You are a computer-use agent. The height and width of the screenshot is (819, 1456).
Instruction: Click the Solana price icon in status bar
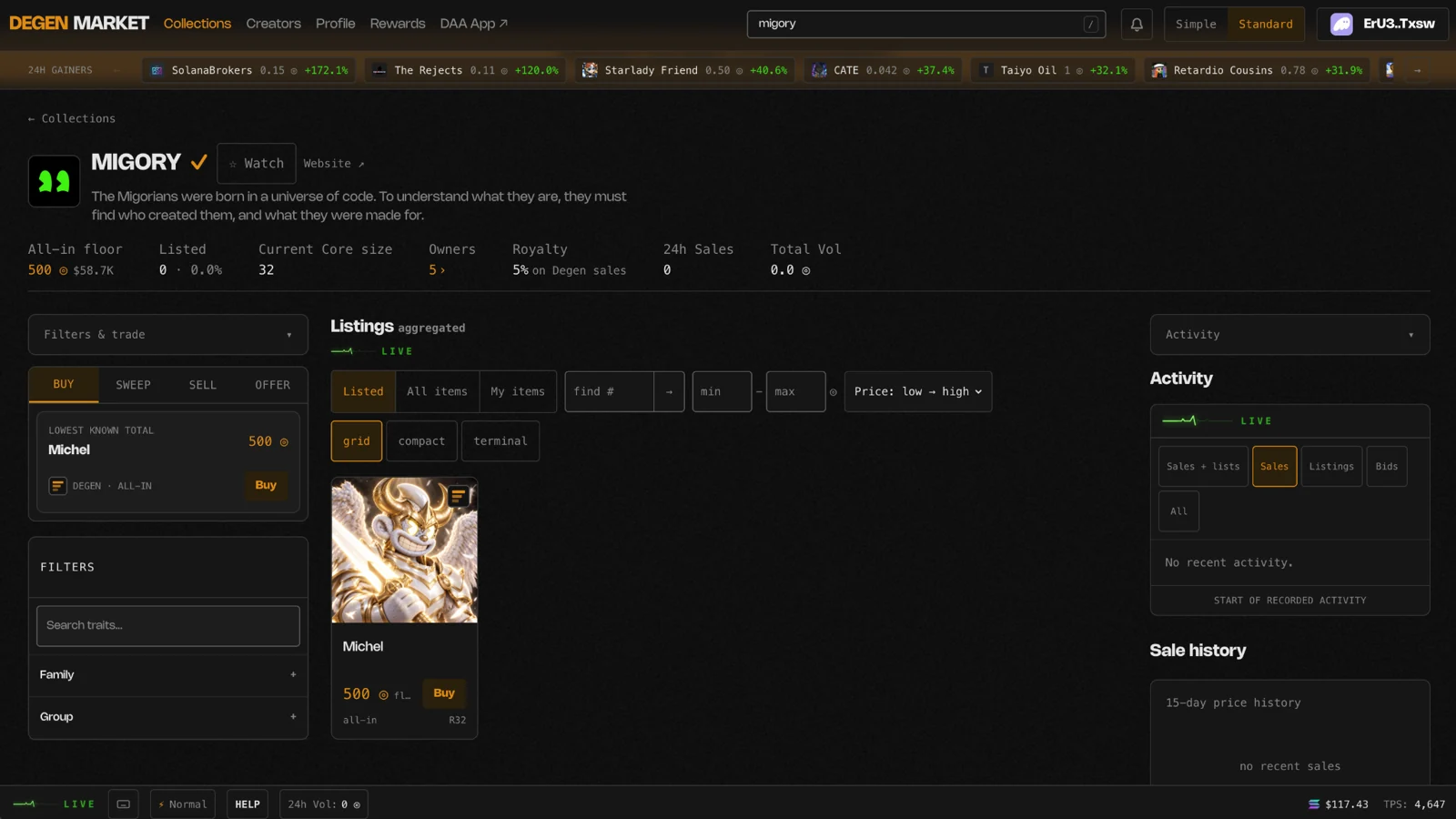coord(1314,804)
